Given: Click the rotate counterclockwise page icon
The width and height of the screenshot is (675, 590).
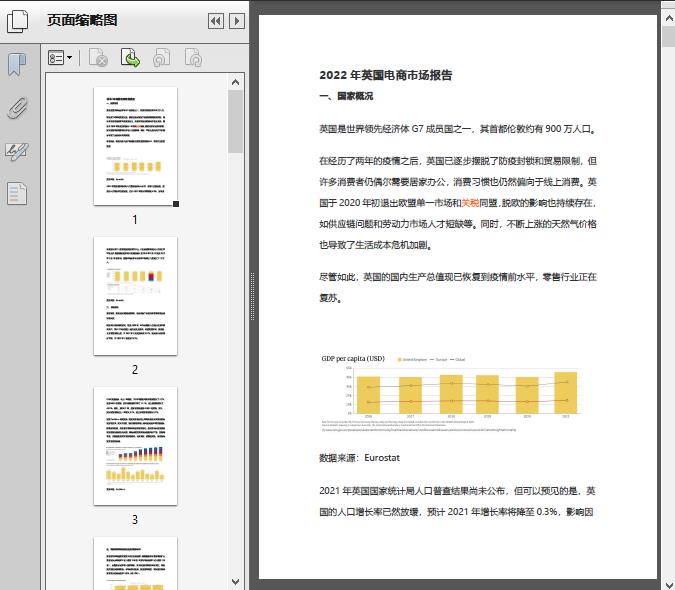Looking at the screenshot, I should pos(161,60).
